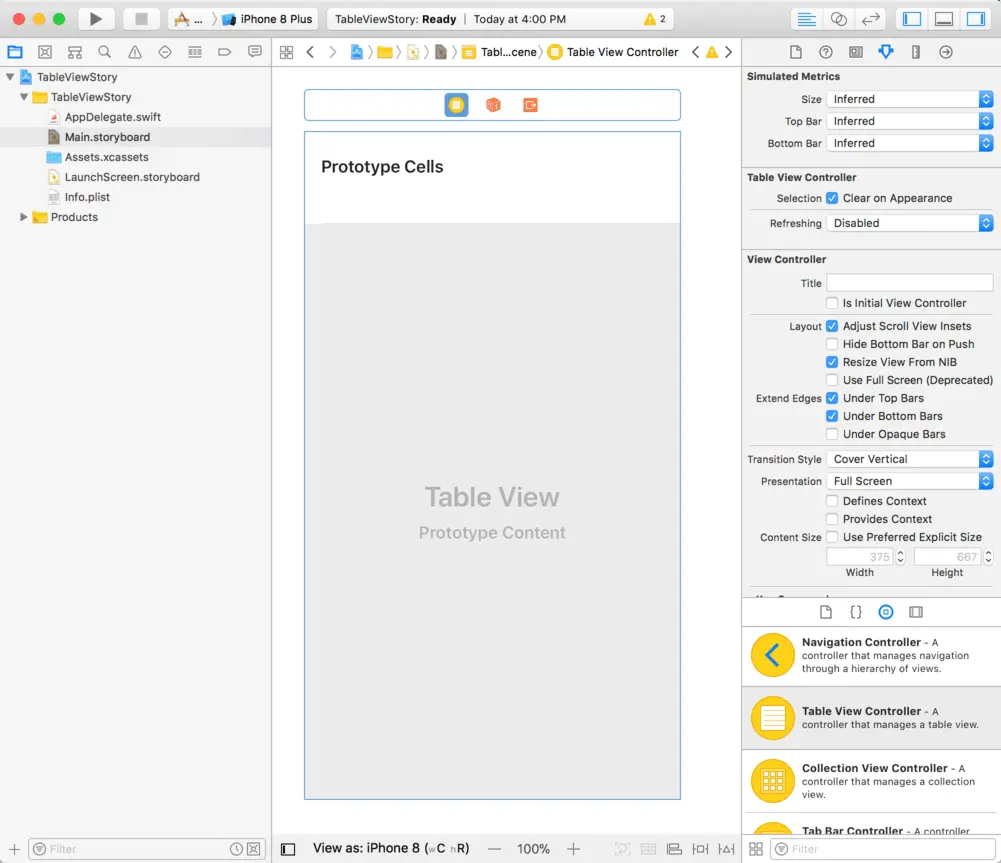Open the Refreshing dropdown

(909, 223)
